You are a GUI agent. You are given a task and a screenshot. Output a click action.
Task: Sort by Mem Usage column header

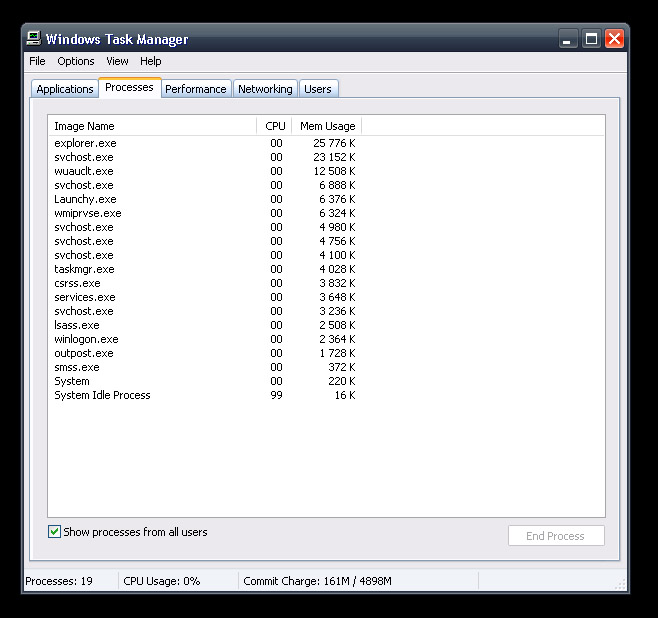click(x=327, y=126)
